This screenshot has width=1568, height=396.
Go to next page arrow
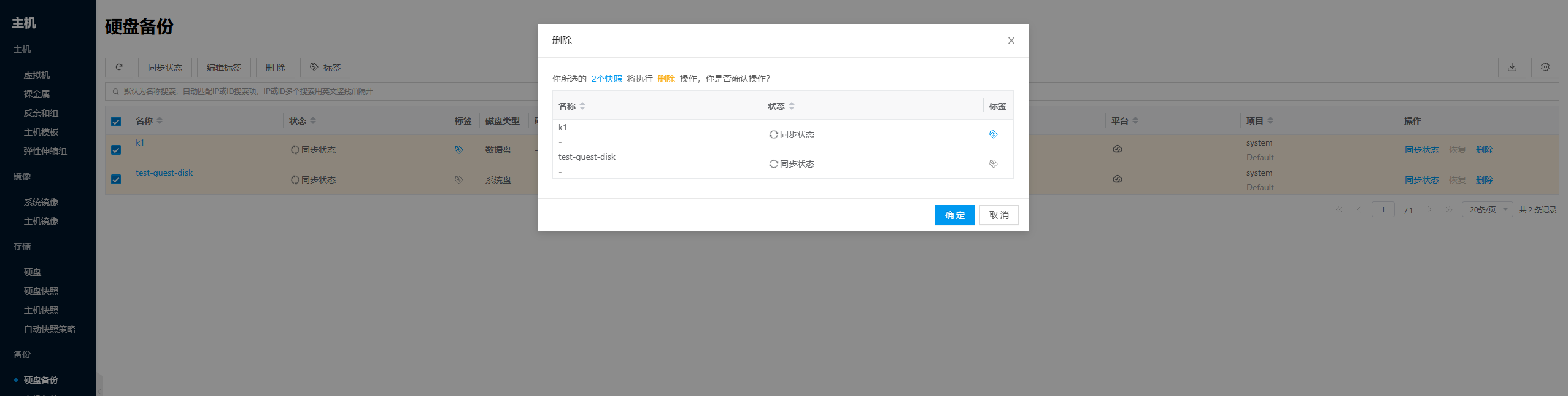tap(1429, 210)
